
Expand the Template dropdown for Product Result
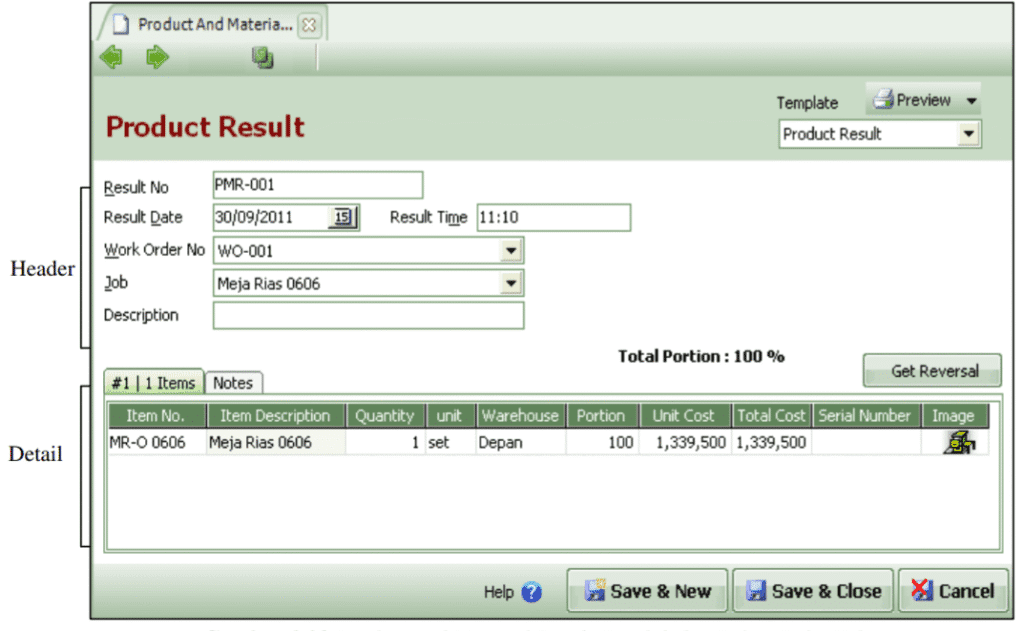(x=969, y=133)
